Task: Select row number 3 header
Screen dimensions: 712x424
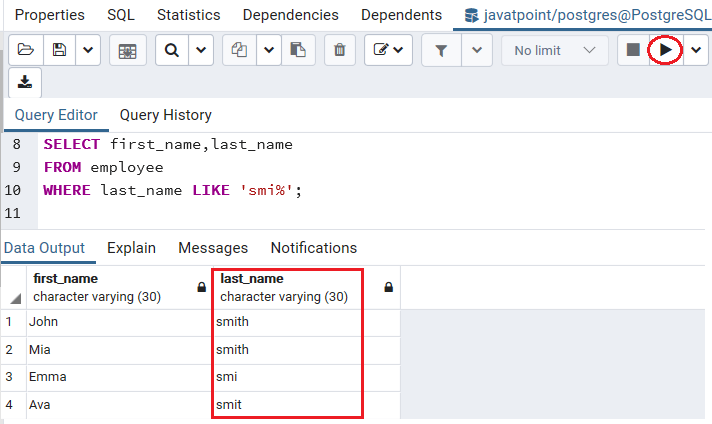Action: 13,377
